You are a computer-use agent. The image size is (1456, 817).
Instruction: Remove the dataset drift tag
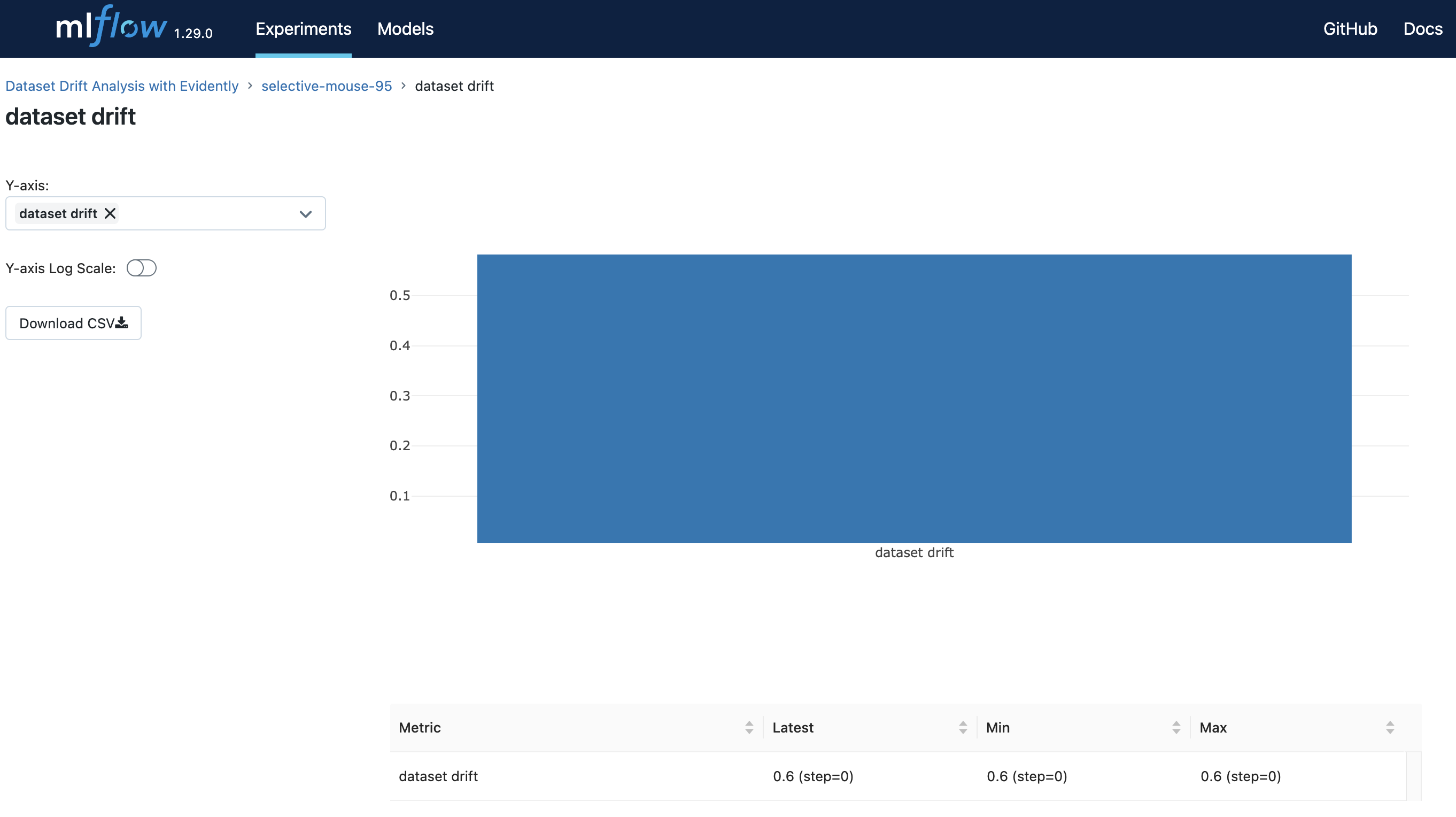[x=110, y=213]
